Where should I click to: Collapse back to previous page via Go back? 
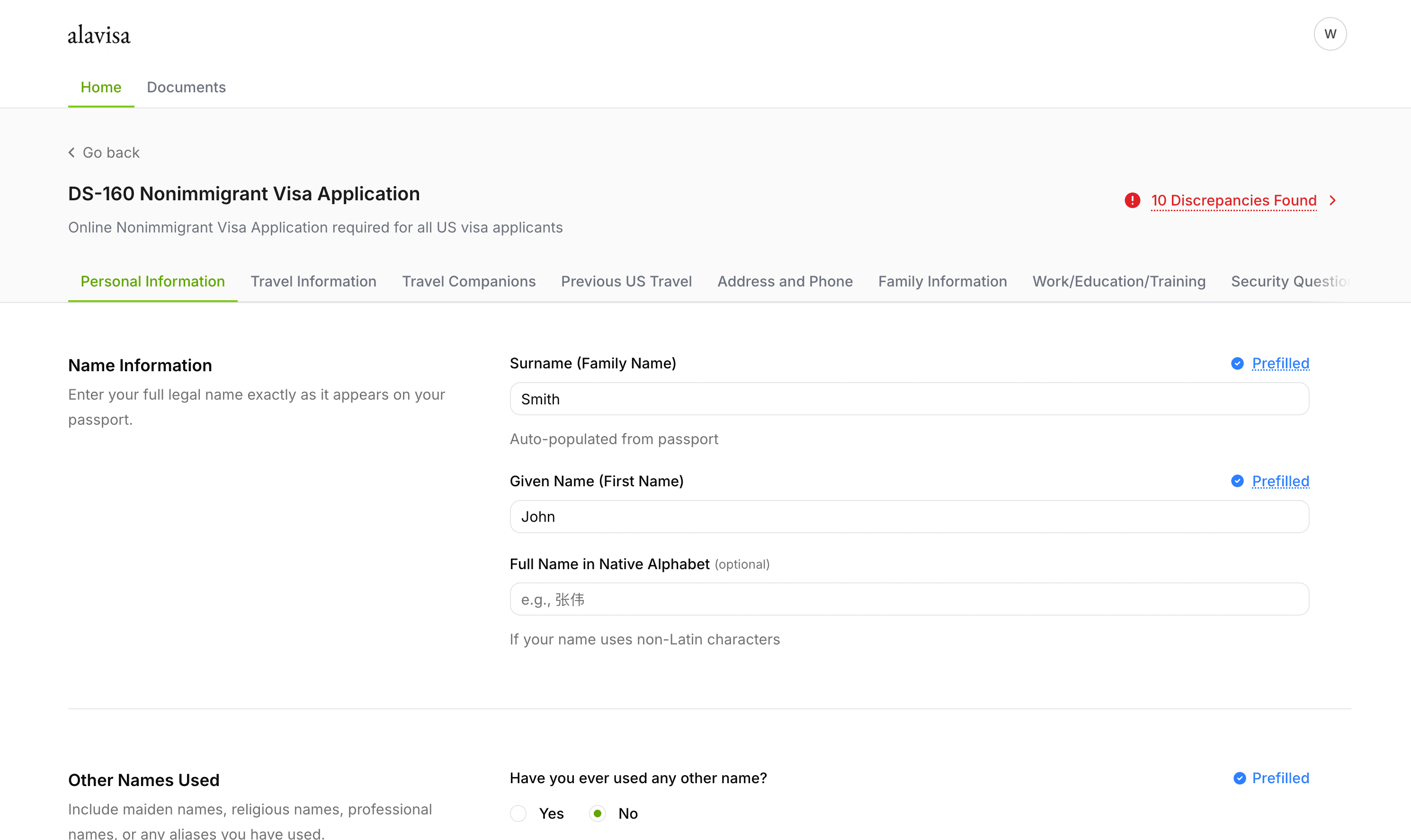click(x=111, y=152)
